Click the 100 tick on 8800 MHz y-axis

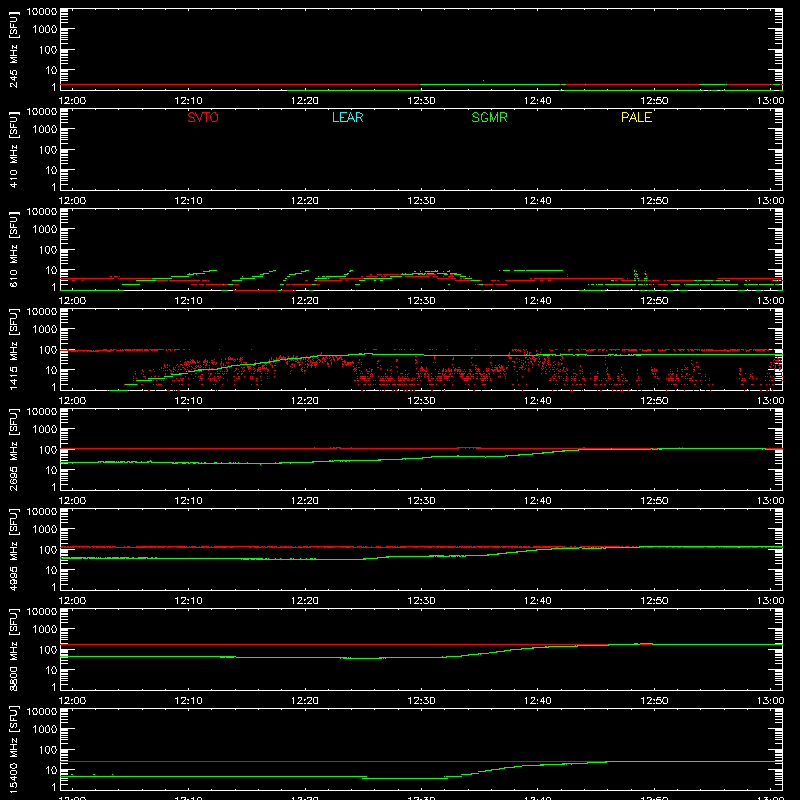coord(48,650)
